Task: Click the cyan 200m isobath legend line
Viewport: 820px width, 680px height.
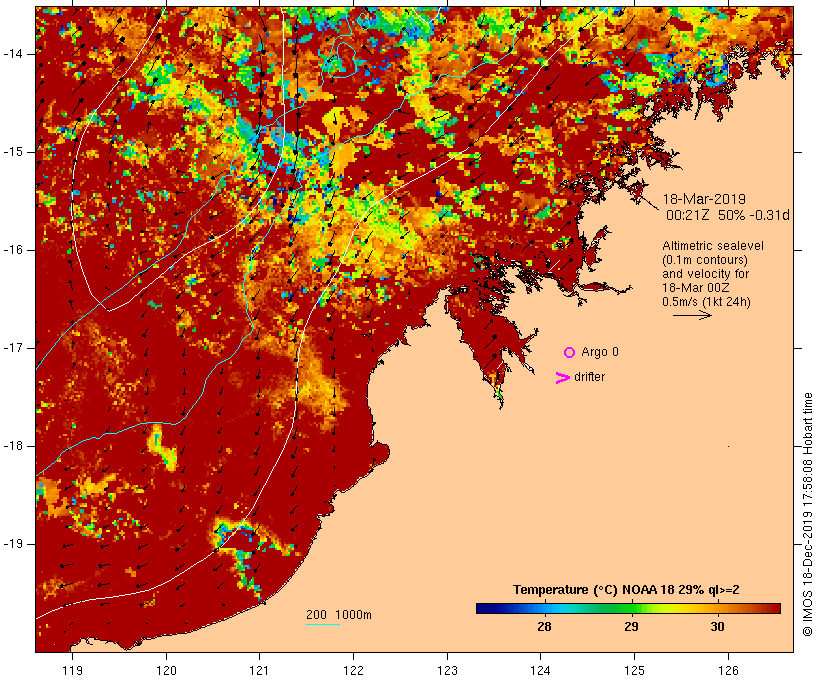Action: 323,624
